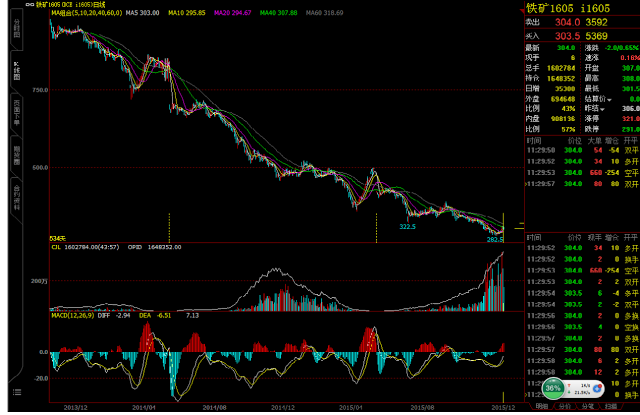Select the 明细 tab at bottom right
The image size is (640, 415).
(x=542, y=406)
